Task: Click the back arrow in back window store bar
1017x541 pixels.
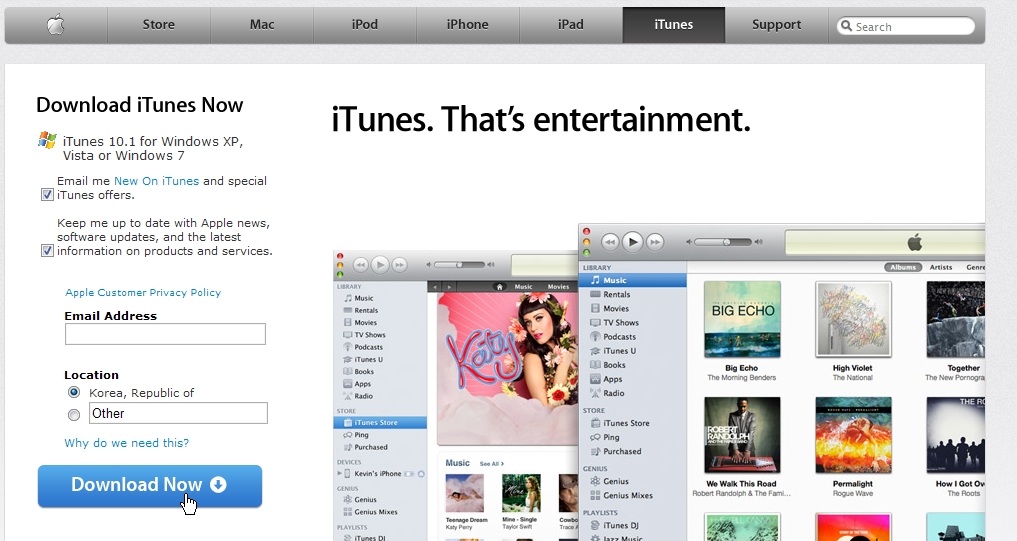Action: coord(435,287)
